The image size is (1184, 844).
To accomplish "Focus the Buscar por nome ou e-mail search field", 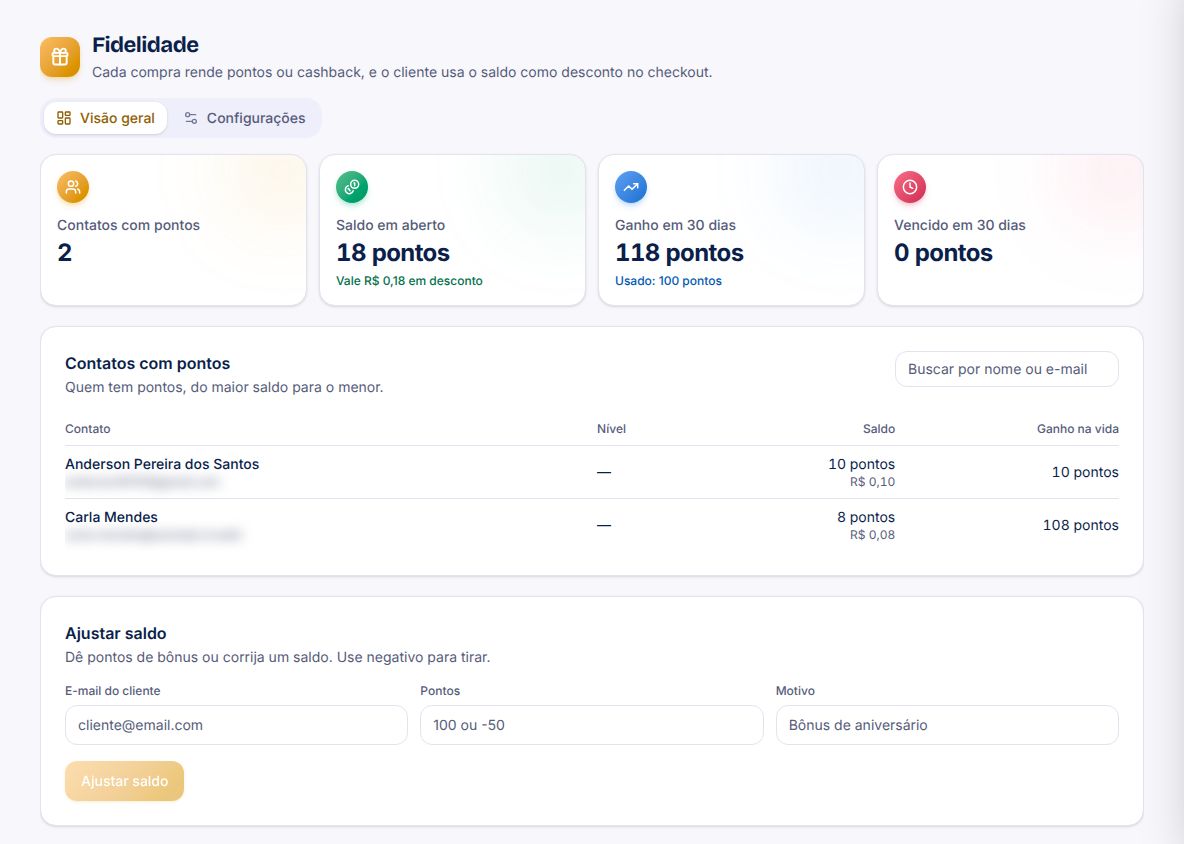I will [1007, 369].
